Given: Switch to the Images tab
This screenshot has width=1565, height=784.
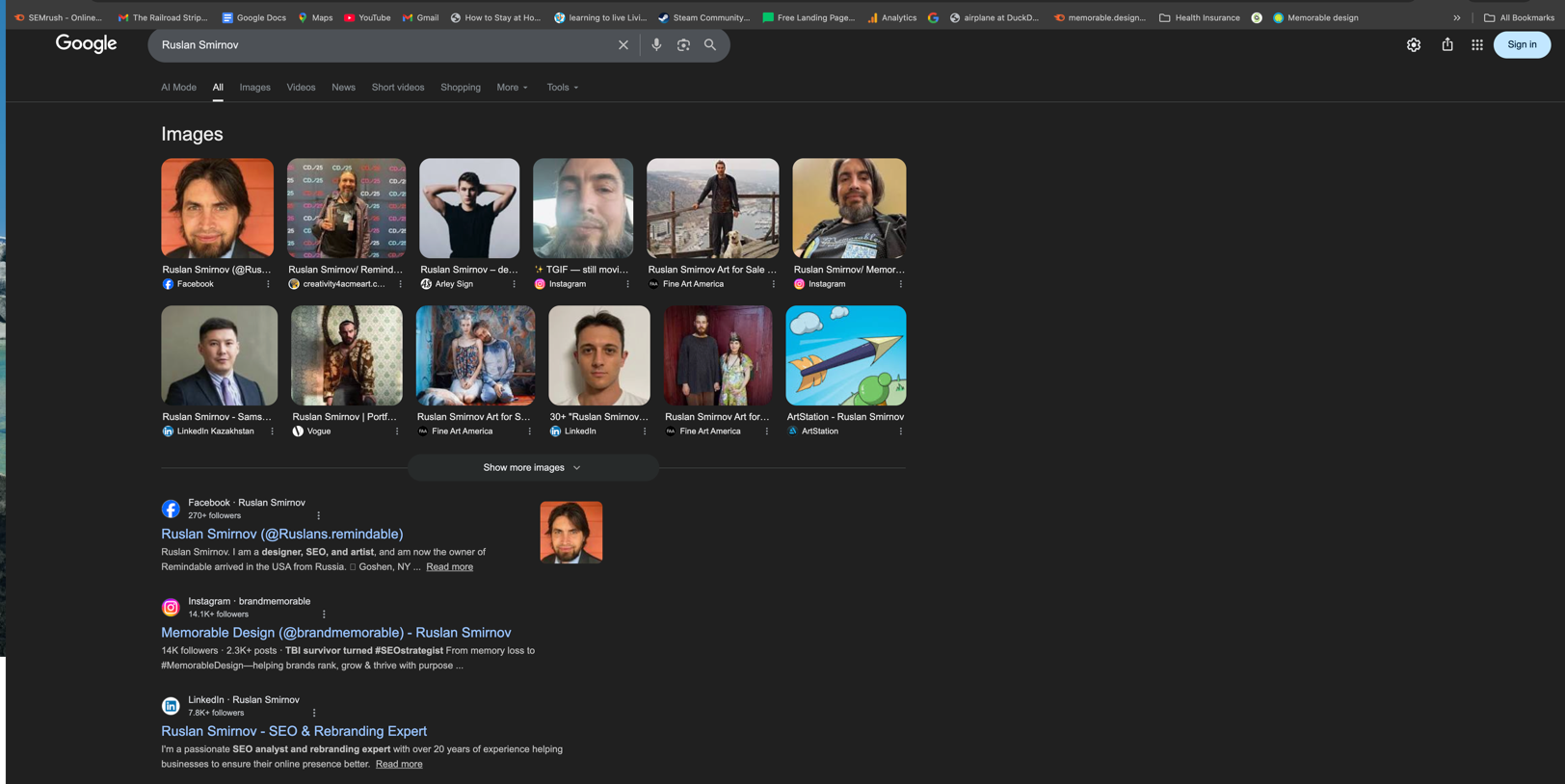Looking at the screenshot, I should click(x=255, y=88).
